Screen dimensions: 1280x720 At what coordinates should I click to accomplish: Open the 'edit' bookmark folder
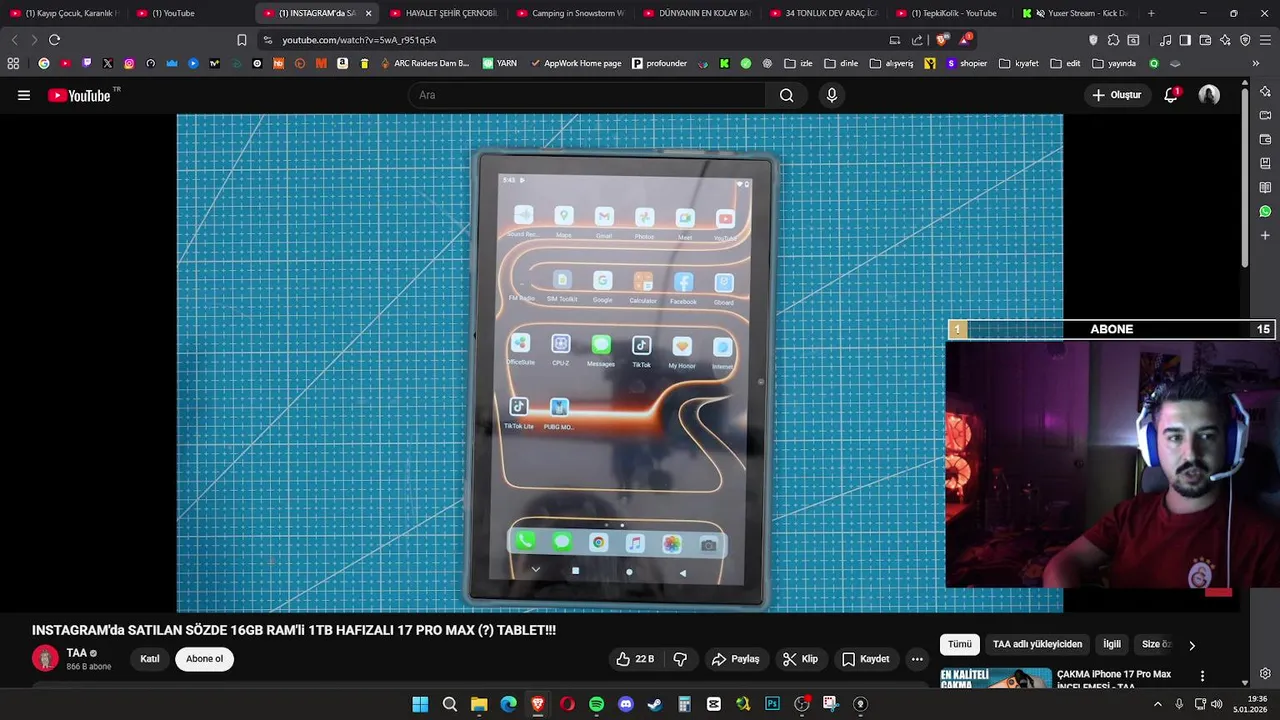pyautogui.click(x=1066, y=63)
